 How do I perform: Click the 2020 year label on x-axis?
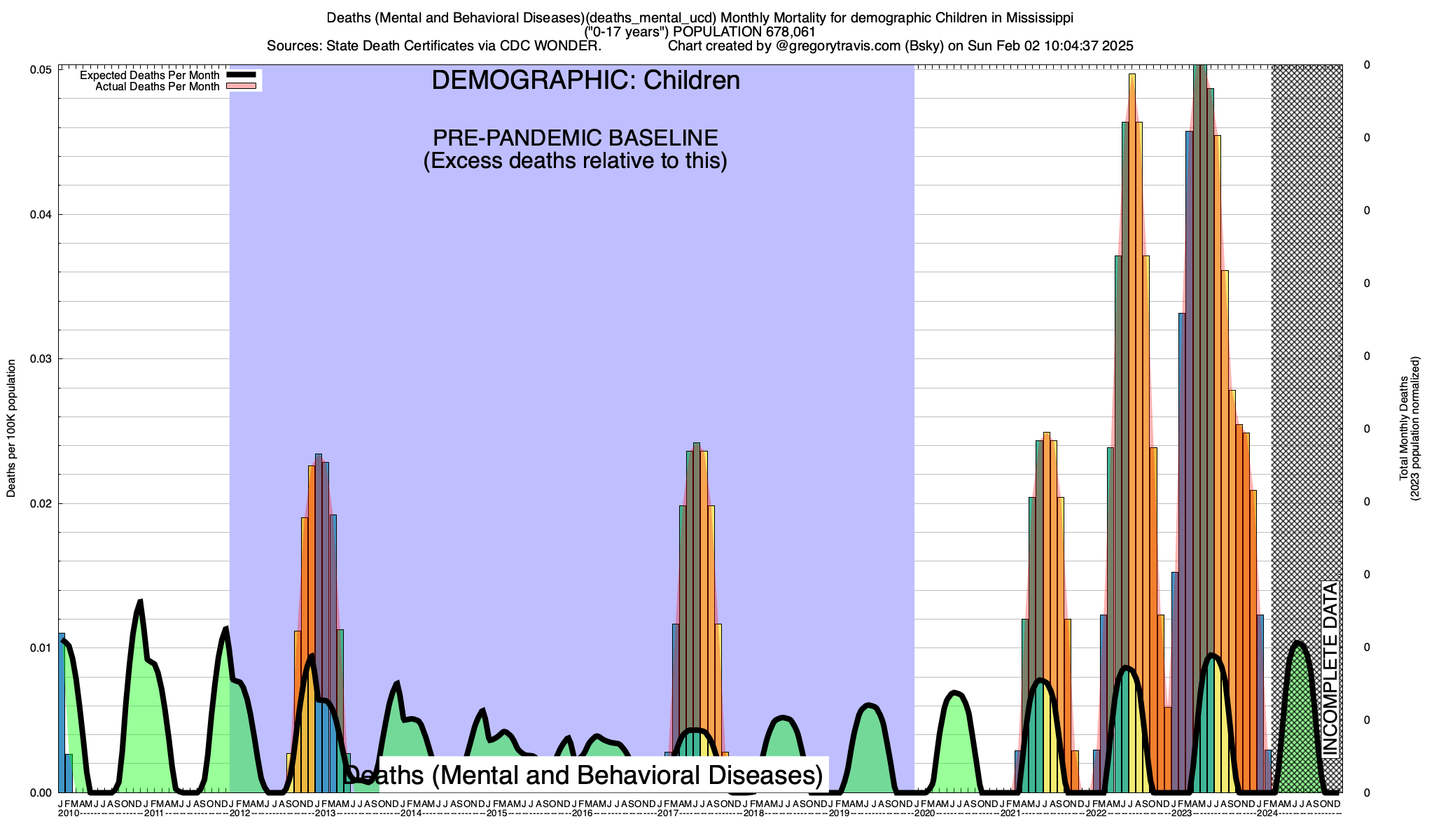925,813
